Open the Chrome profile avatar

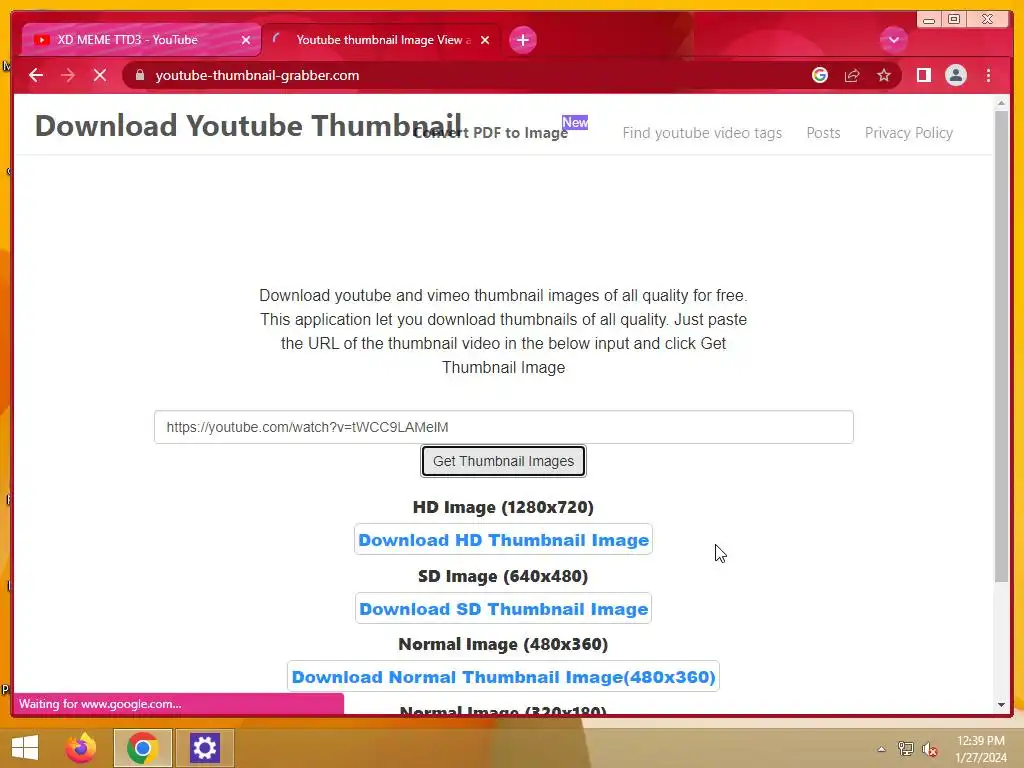point(955,75)
